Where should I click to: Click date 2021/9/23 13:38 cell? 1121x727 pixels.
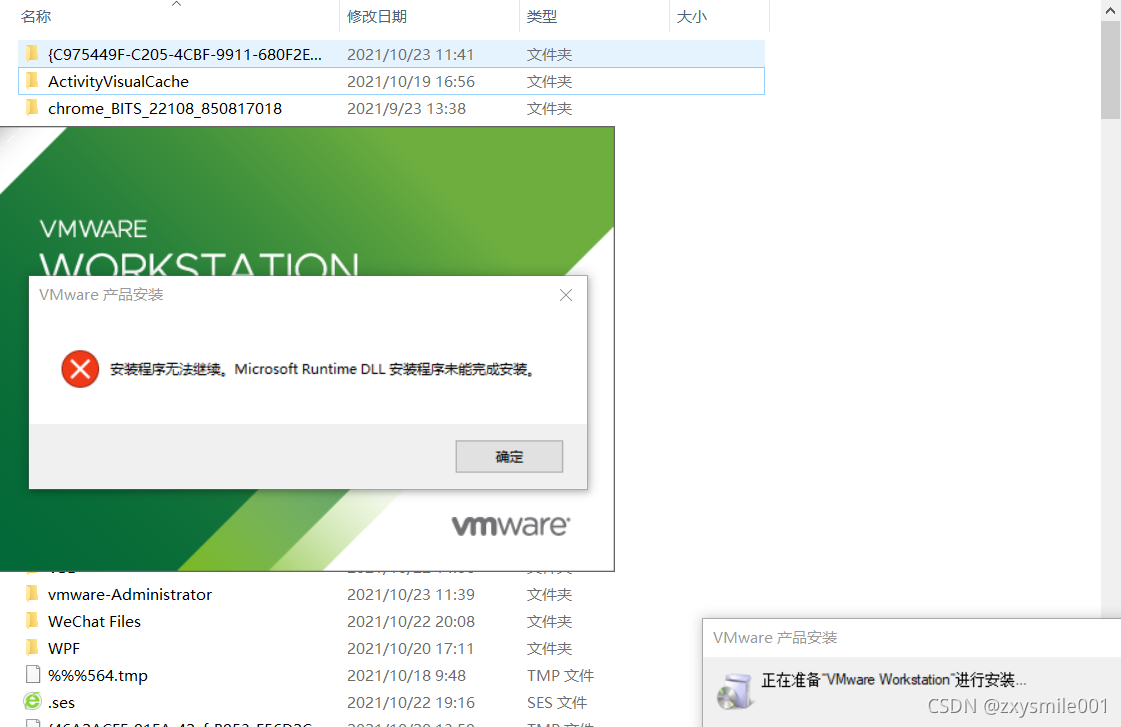[x=406, y=109]
